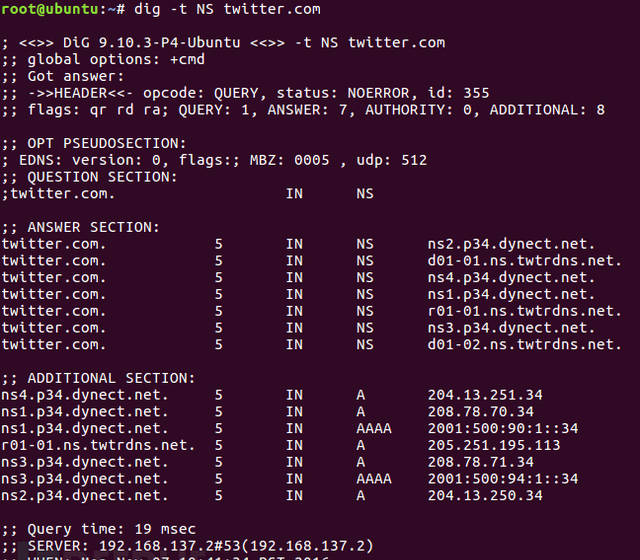This screenshot has height=560, width=640.
Task: Click the d01-01.ns.twtrdns.net. nameserver entry
Action: tap(524, 261)
